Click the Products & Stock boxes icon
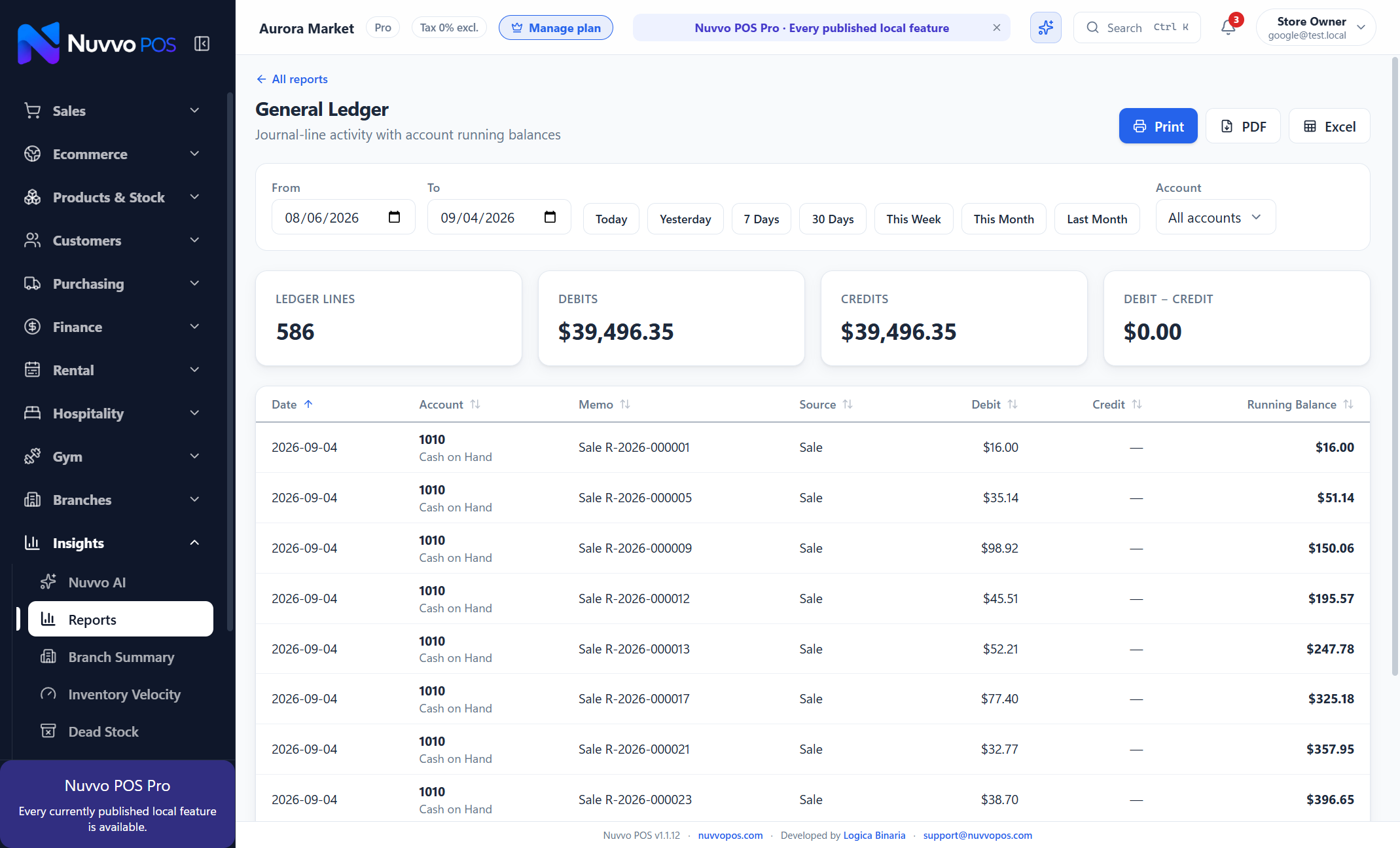Image resolution: width=1400 pixels, height=848 pixels. (32, 197)
